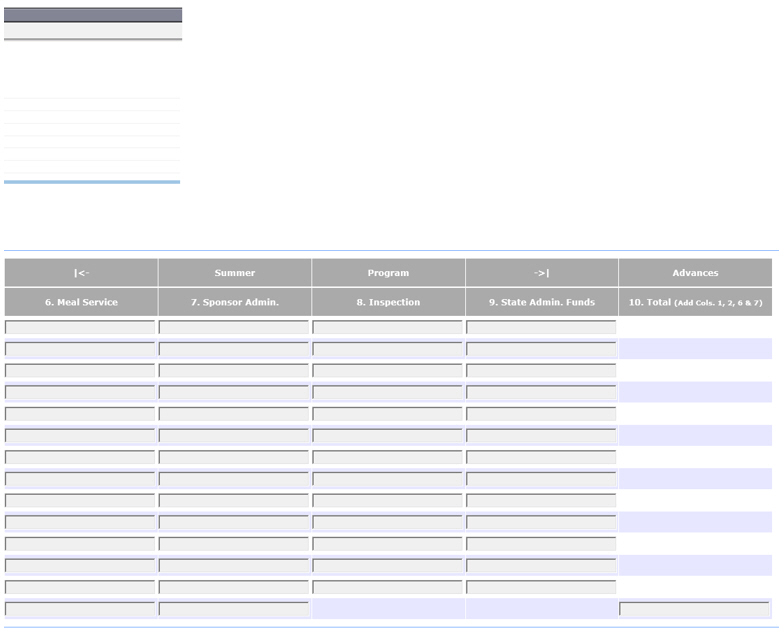Click the '7. Sponsor Admin.' column header

tap(234, 302)
